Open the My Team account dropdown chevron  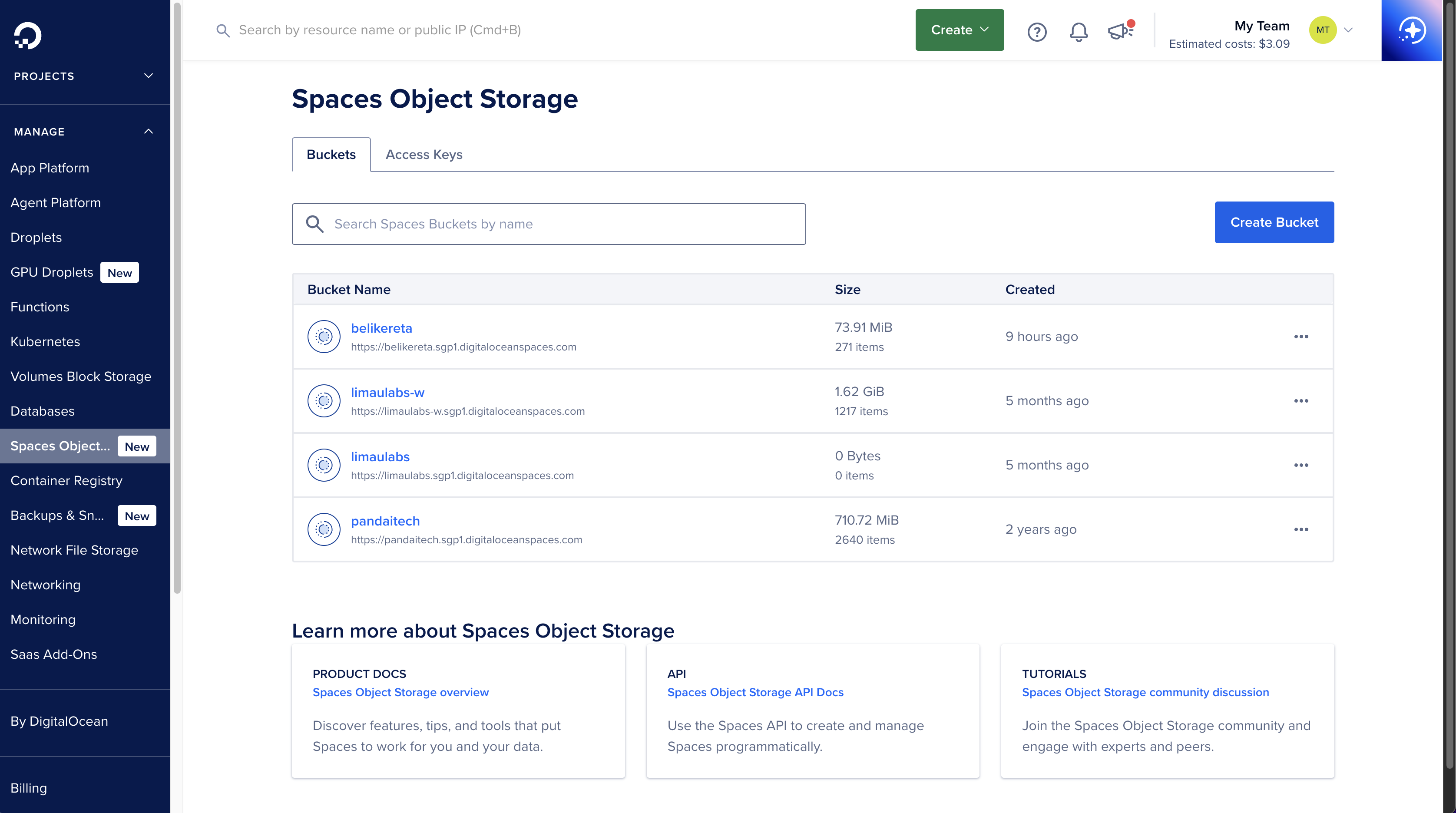pyautogui.click(x=1349, y=30)
